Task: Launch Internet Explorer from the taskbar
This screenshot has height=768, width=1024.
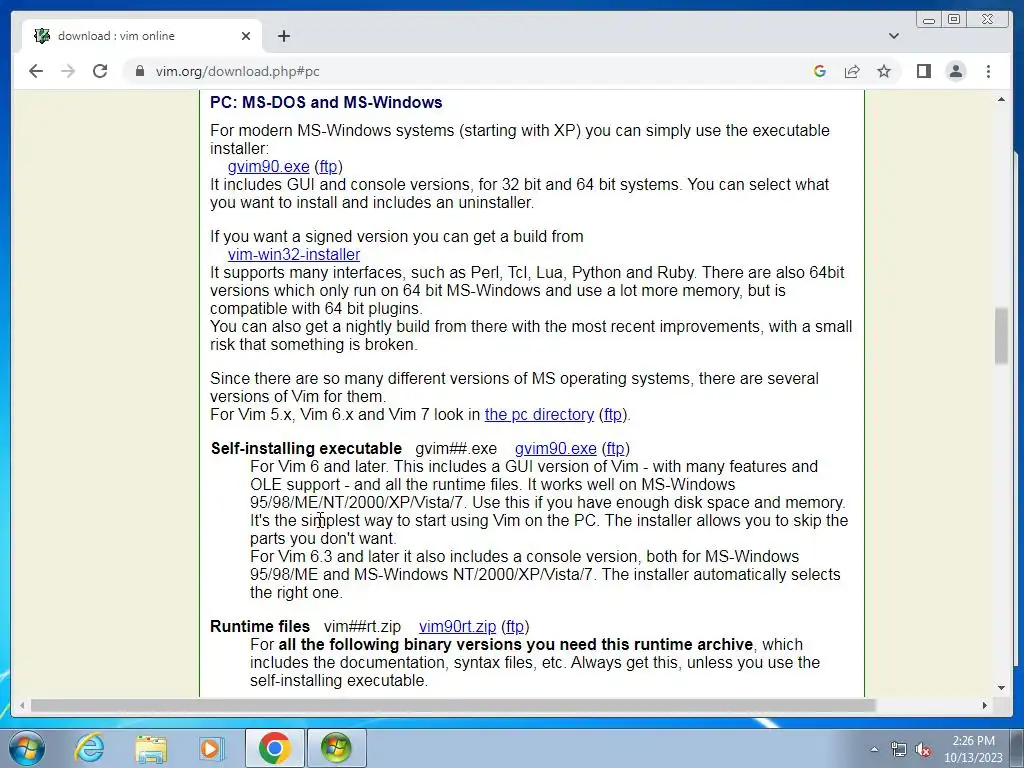Action: tap(89, 748)
